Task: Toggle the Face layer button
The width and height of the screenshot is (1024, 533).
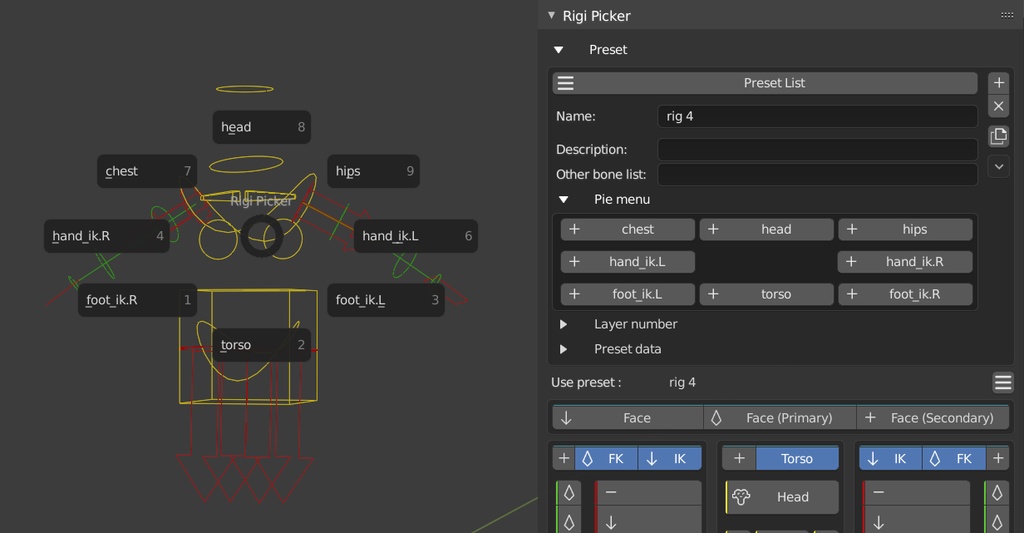Action: 628,418
